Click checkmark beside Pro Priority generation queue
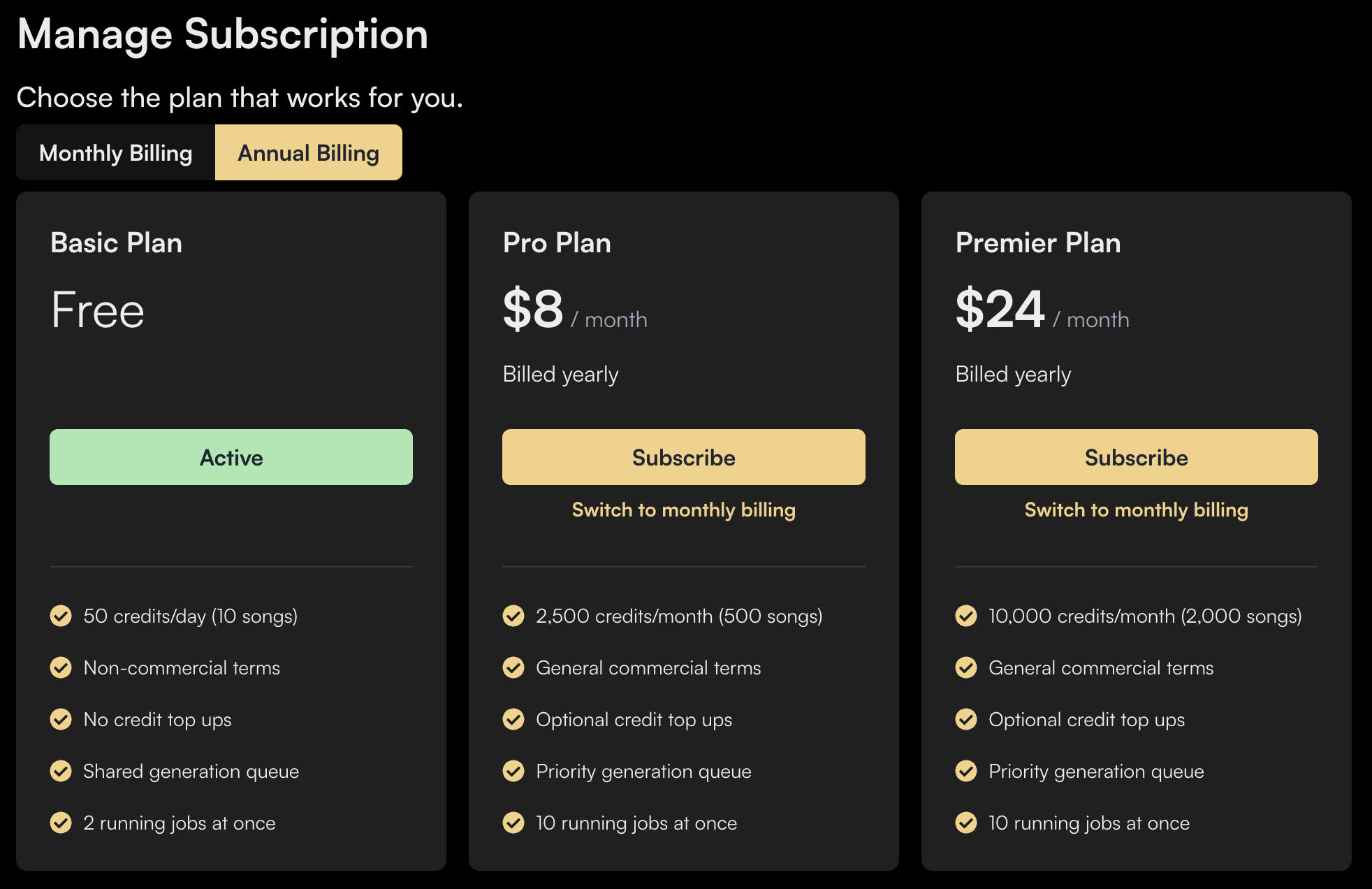Viewport: 1372px width, 889px height. click(513, 771)
